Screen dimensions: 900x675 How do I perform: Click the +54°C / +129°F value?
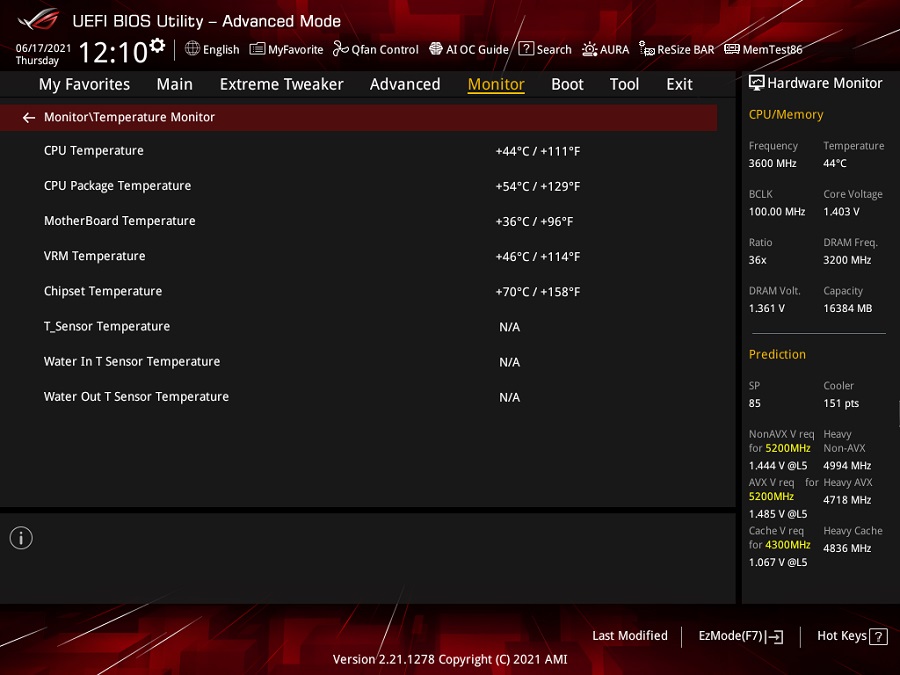[x=538, y=187]
